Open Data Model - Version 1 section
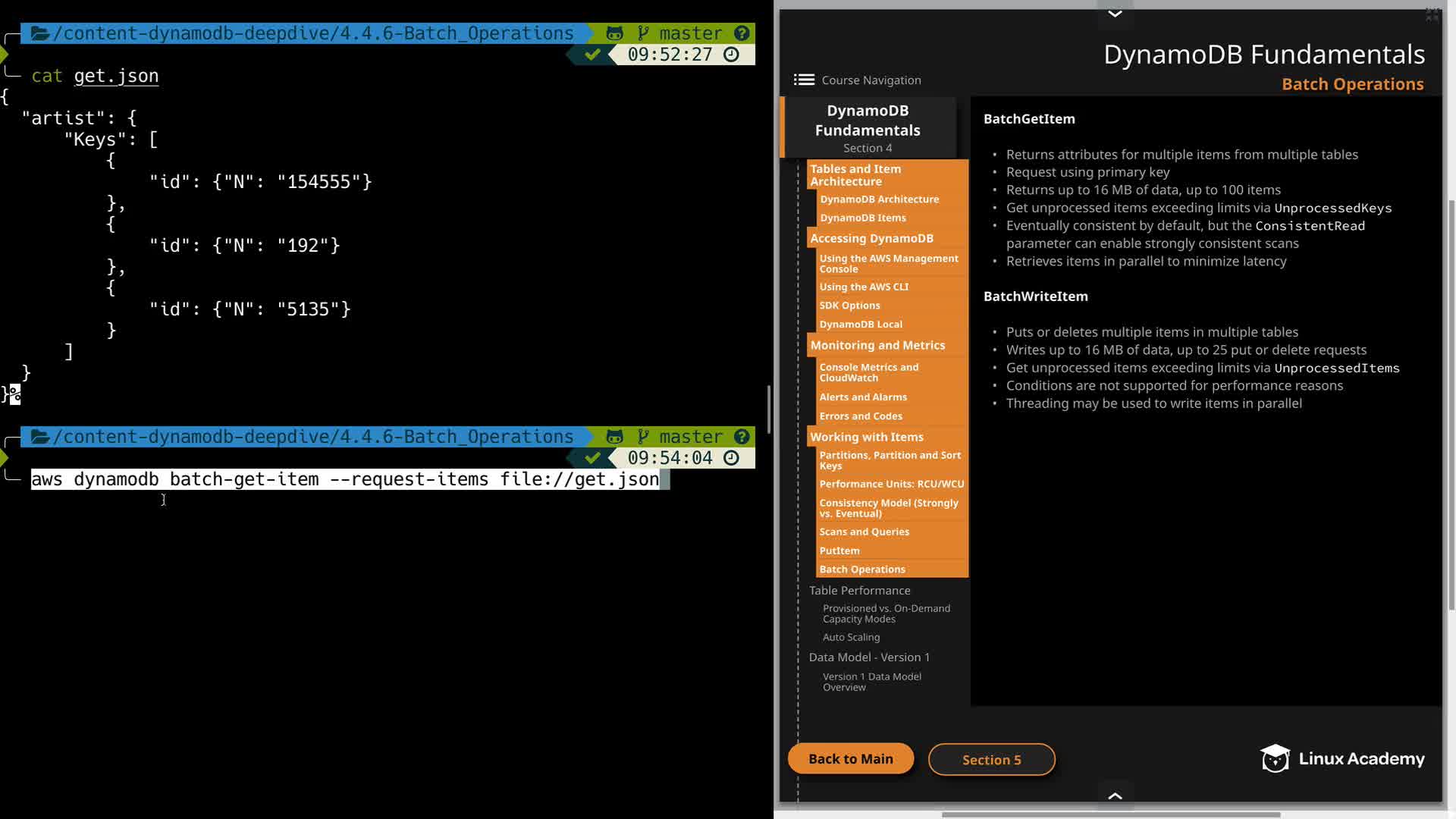 [x=869, y=657]
